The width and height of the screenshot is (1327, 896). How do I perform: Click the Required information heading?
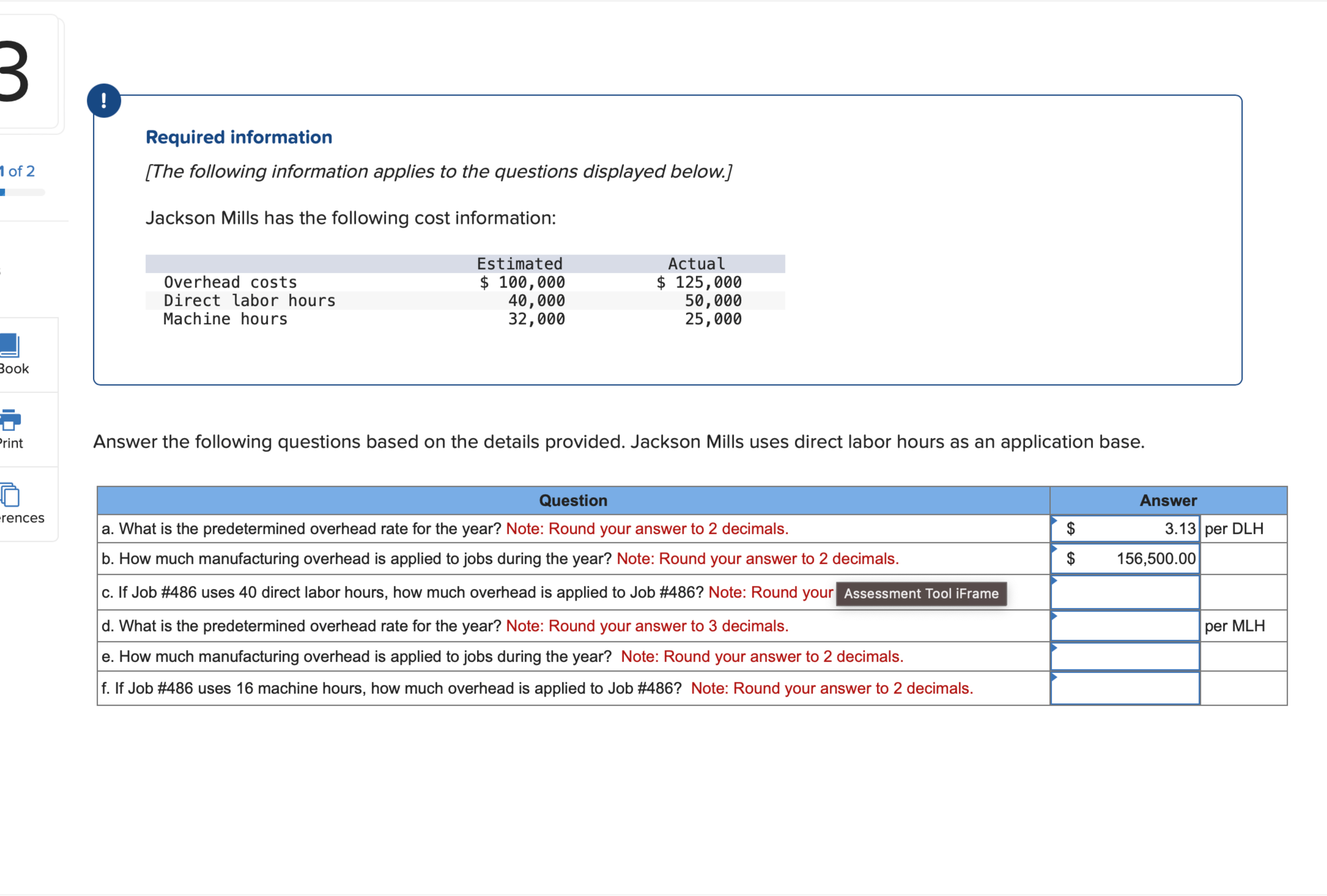239,138
